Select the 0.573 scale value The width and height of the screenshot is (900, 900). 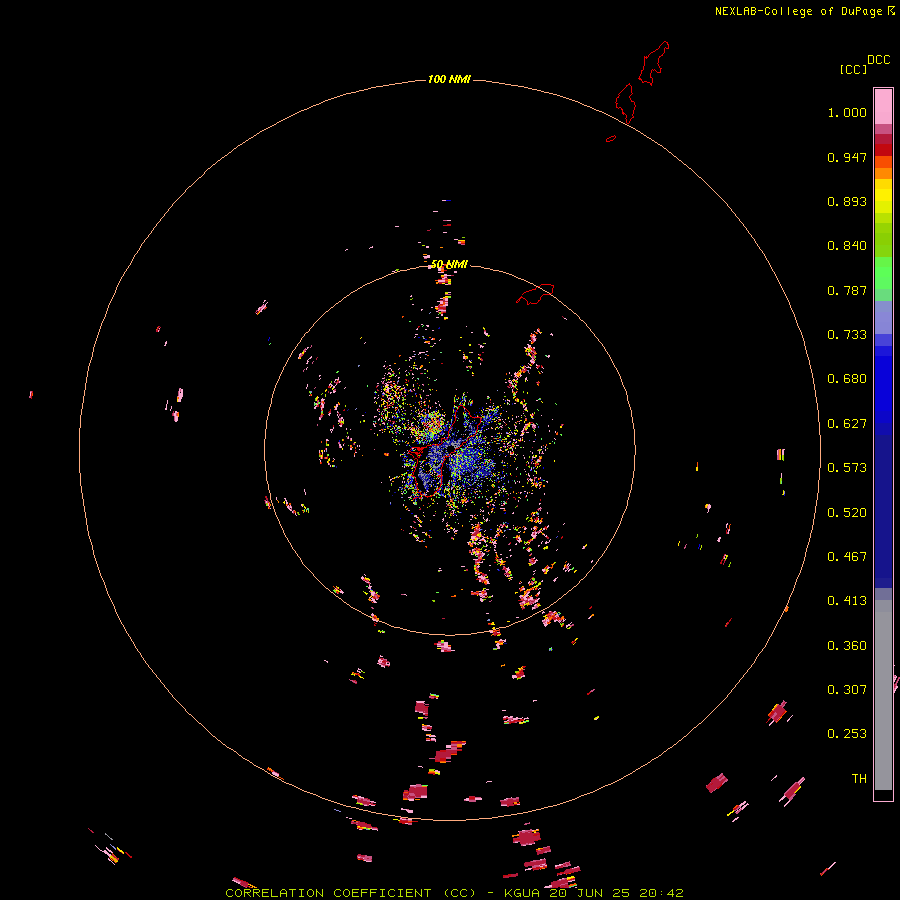point(847,468)
